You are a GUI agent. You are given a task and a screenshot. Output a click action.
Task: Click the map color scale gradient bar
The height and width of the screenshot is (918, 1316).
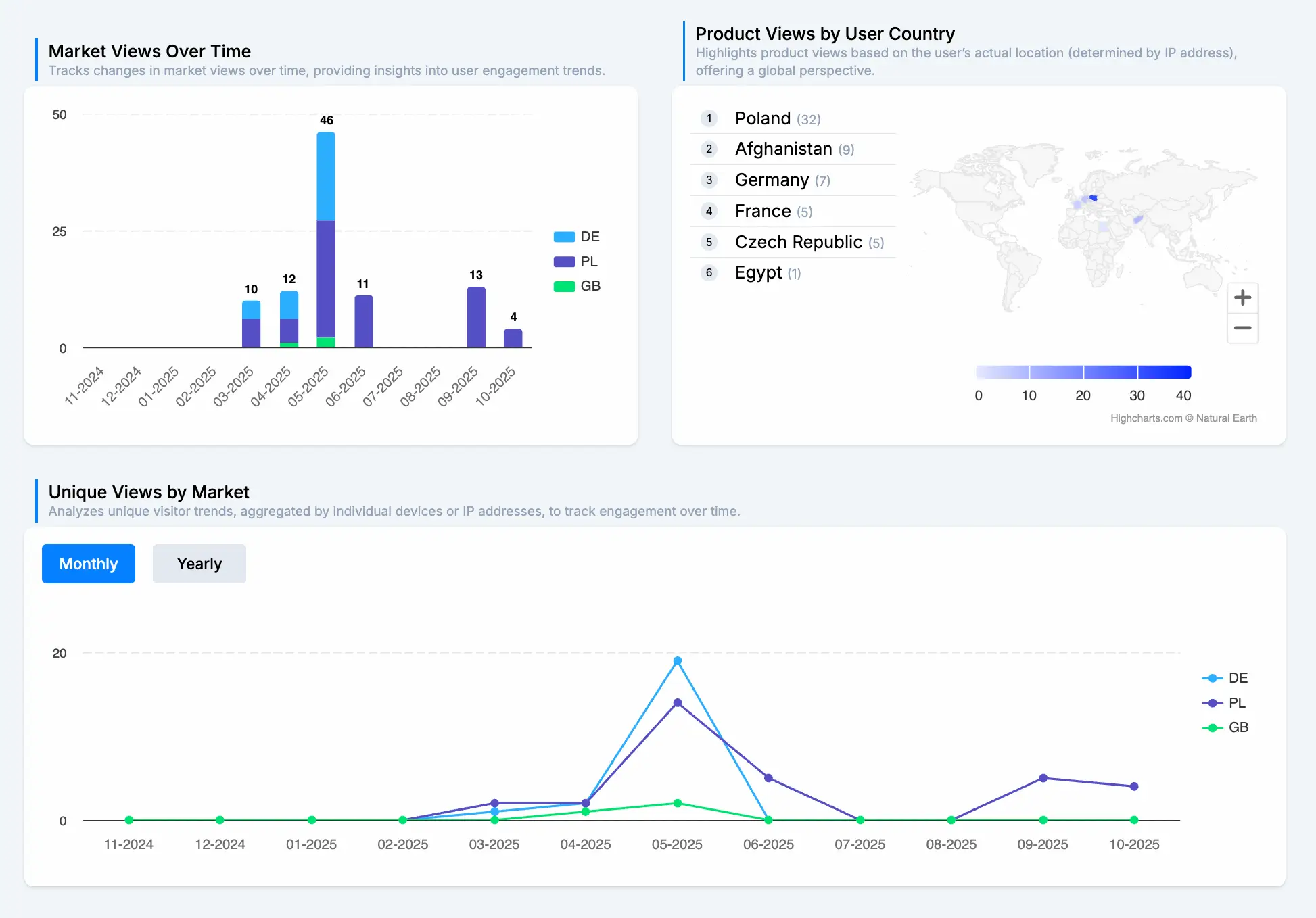click(x=1083, y=372)
